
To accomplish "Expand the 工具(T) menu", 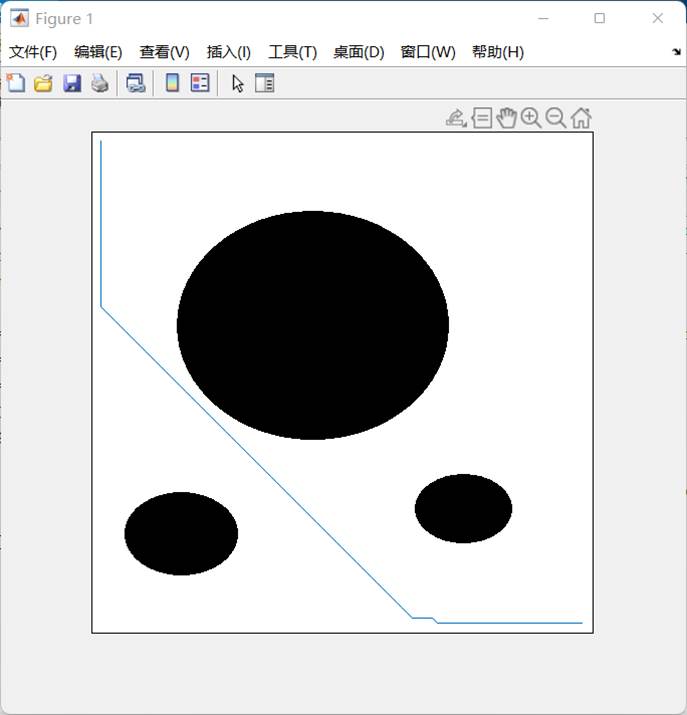I will point(292,52).
